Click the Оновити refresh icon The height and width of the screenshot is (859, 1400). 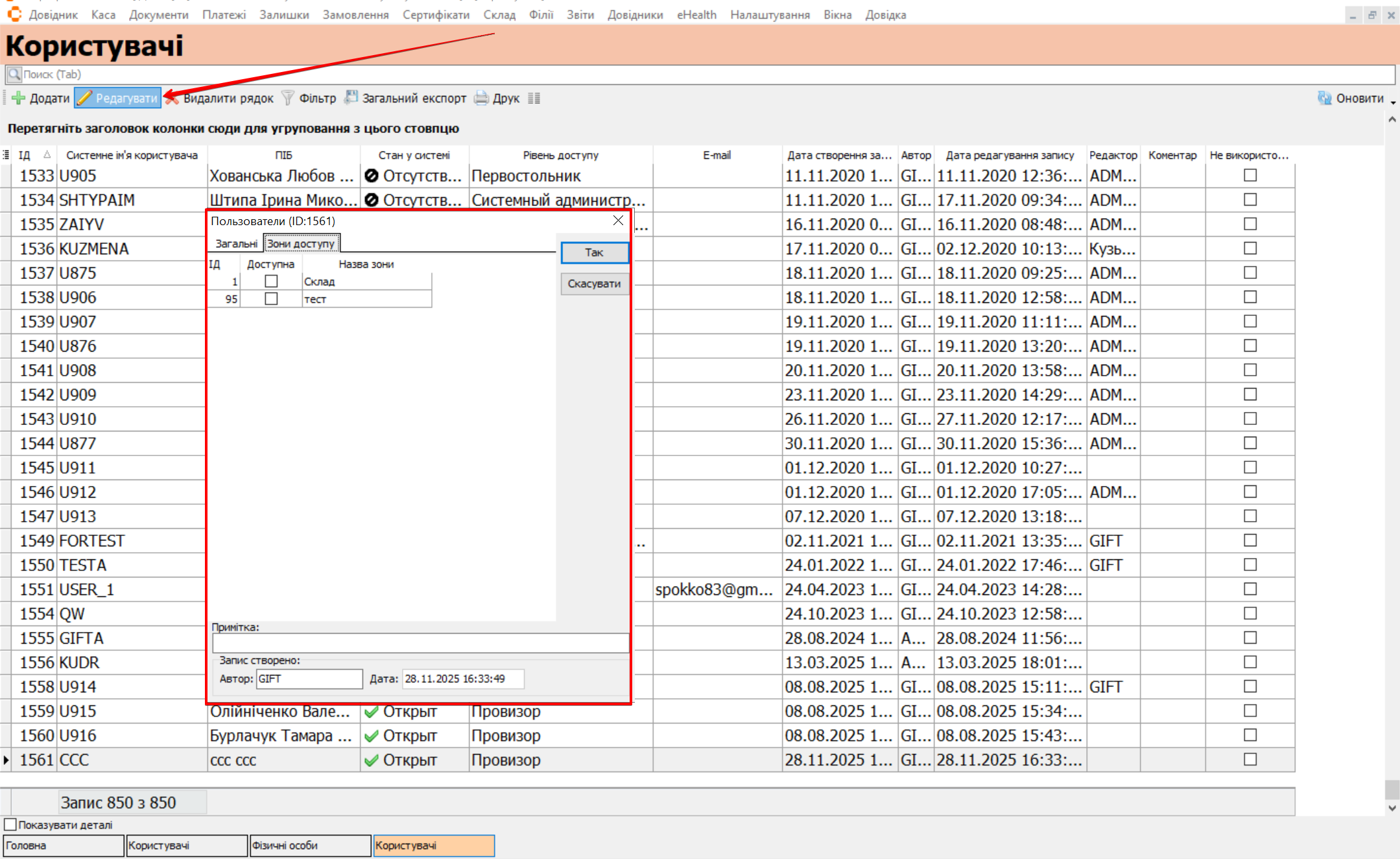pos(1325,98)
